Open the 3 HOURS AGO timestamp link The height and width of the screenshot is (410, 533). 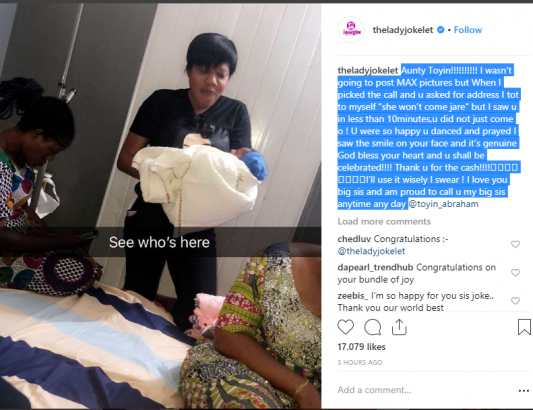(x=360, y=362)
